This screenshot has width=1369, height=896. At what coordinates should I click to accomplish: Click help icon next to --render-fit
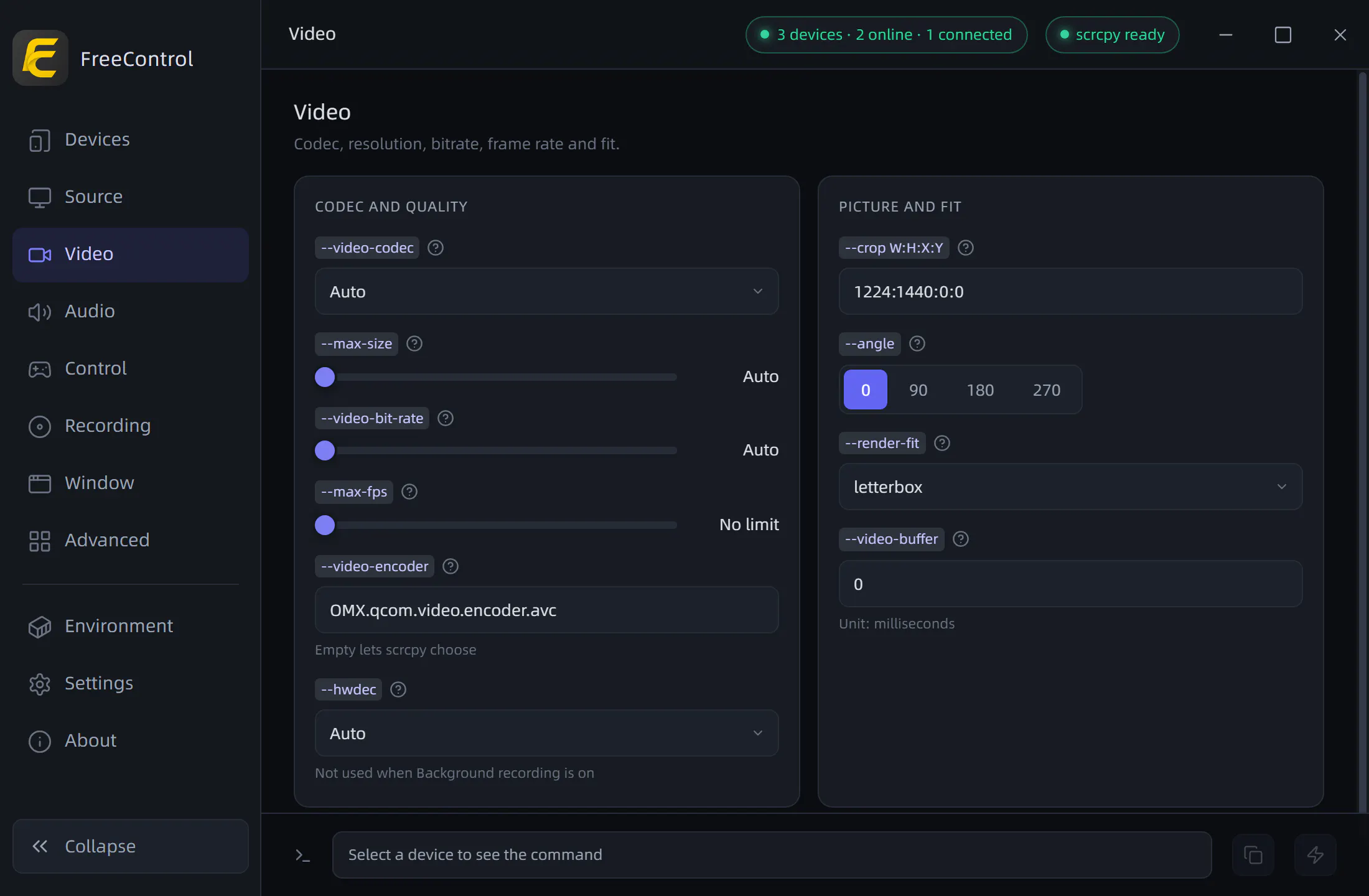[x=942, y=443]
